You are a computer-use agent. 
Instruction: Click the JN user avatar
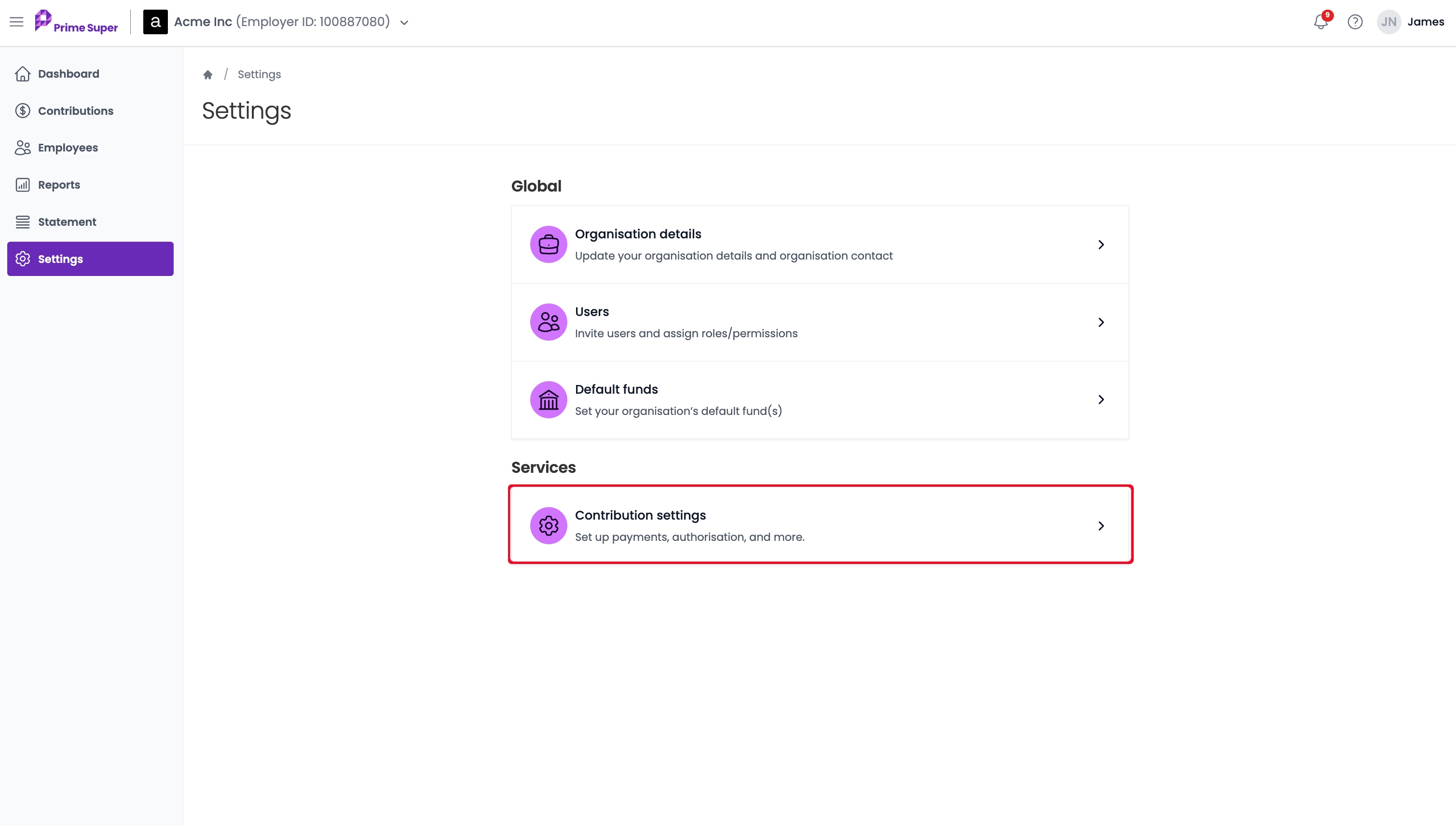[1388, 22]
